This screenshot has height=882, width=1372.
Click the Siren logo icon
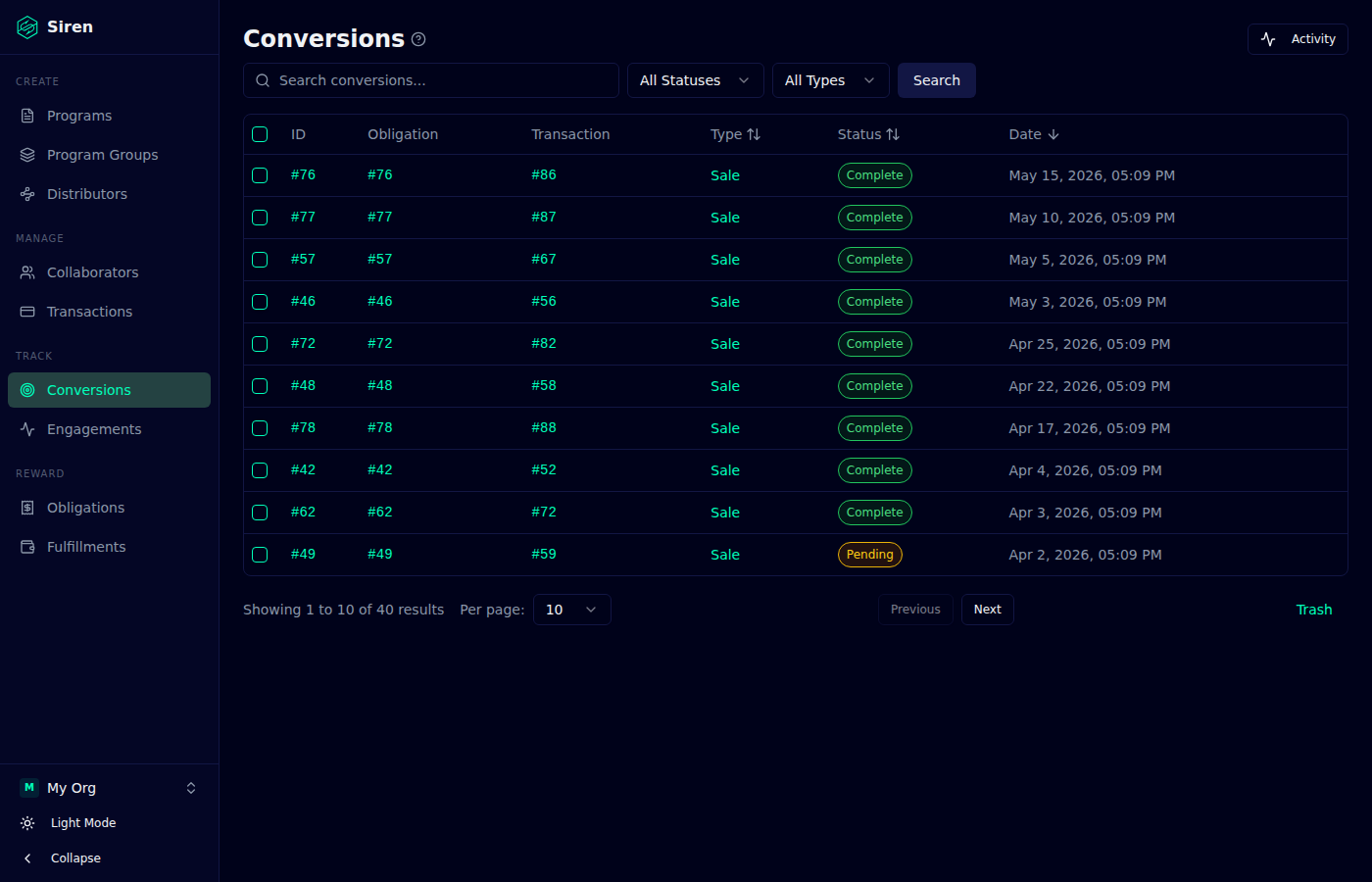coord(27,27)
